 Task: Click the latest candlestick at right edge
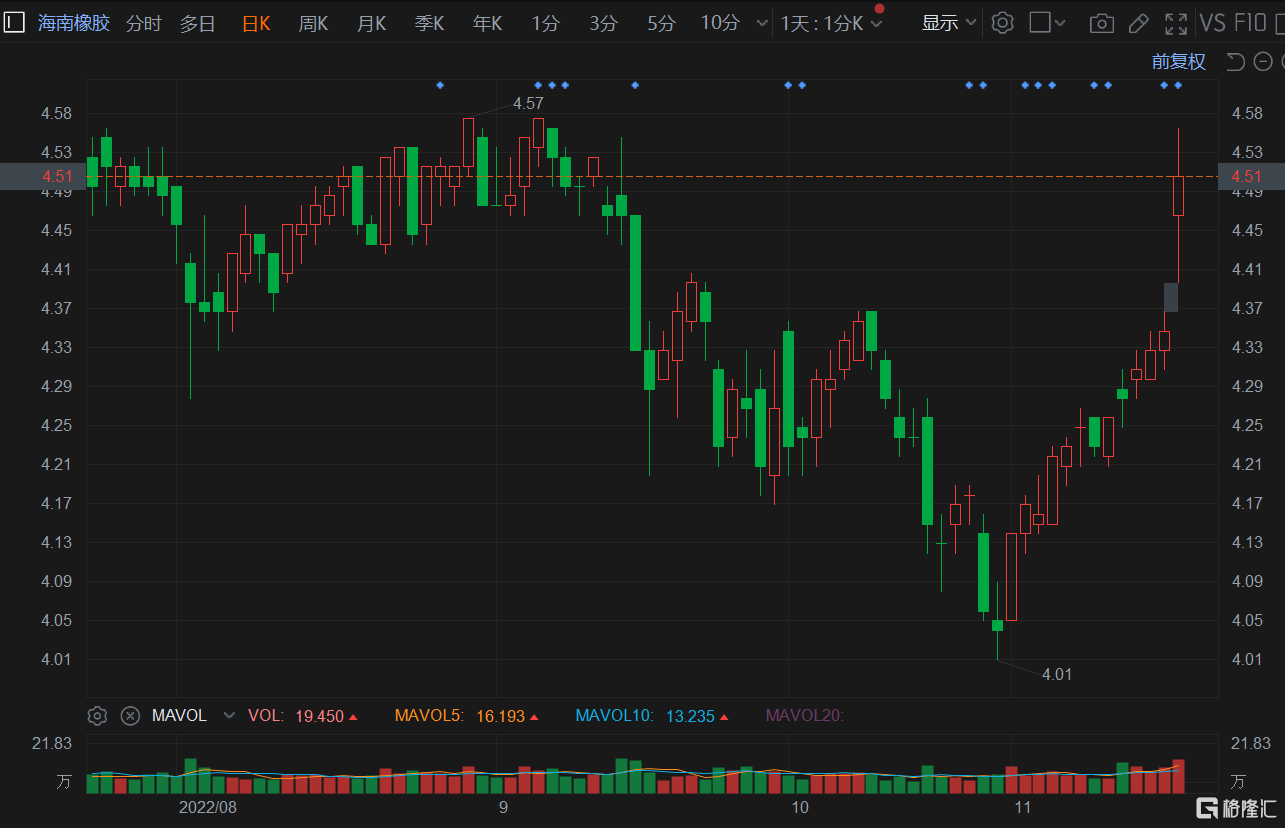click(x=1178, y=196)
